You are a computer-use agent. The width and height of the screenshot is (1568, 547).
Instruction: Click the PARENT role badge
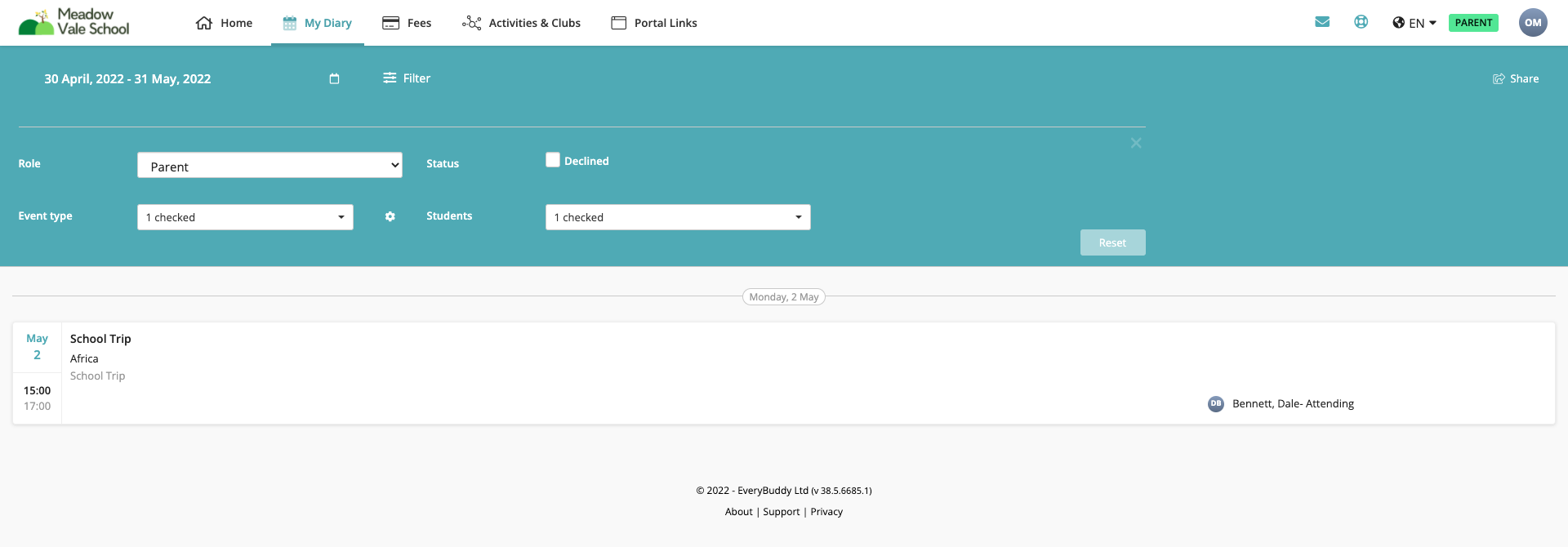(x=1473, y=23)
